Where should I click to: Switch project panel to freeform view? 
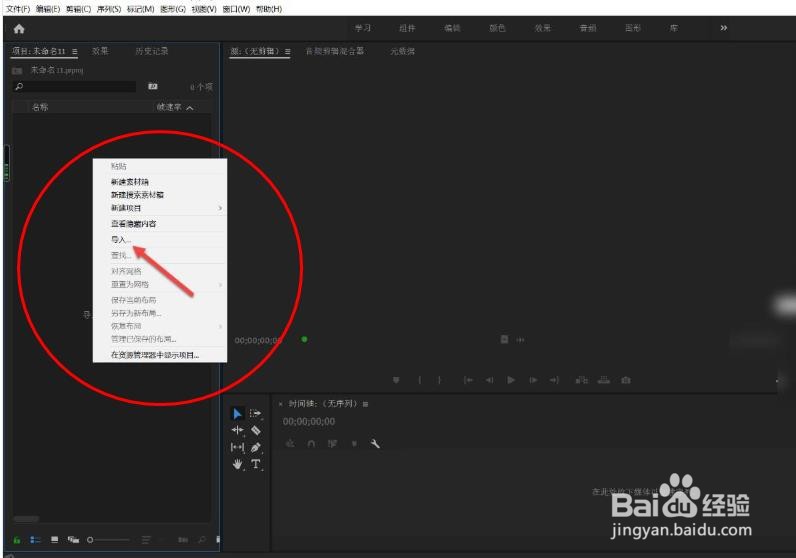tap(74, 540)
